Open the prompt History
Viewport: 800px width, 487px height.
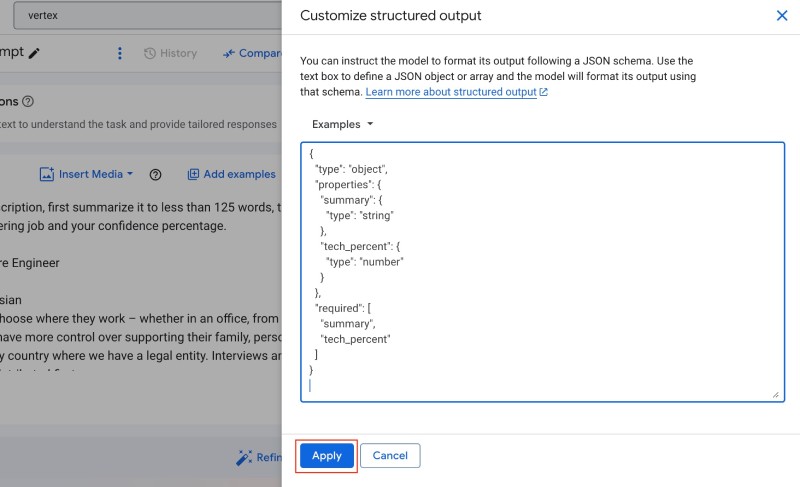tap(170, 53)
